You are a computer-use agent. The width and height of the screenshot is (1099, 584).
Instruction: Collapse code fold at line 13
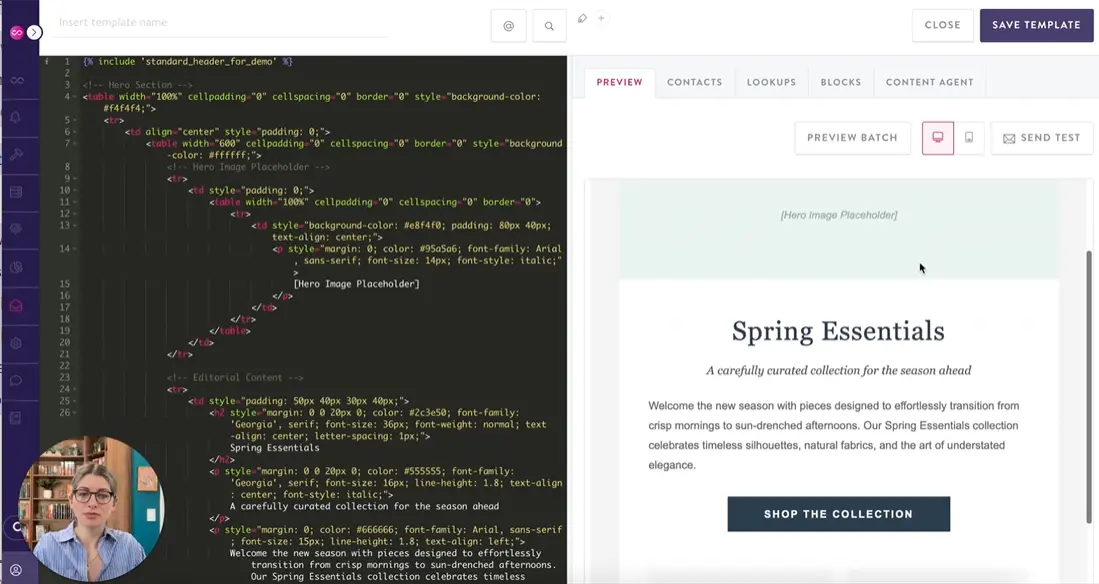75,226
